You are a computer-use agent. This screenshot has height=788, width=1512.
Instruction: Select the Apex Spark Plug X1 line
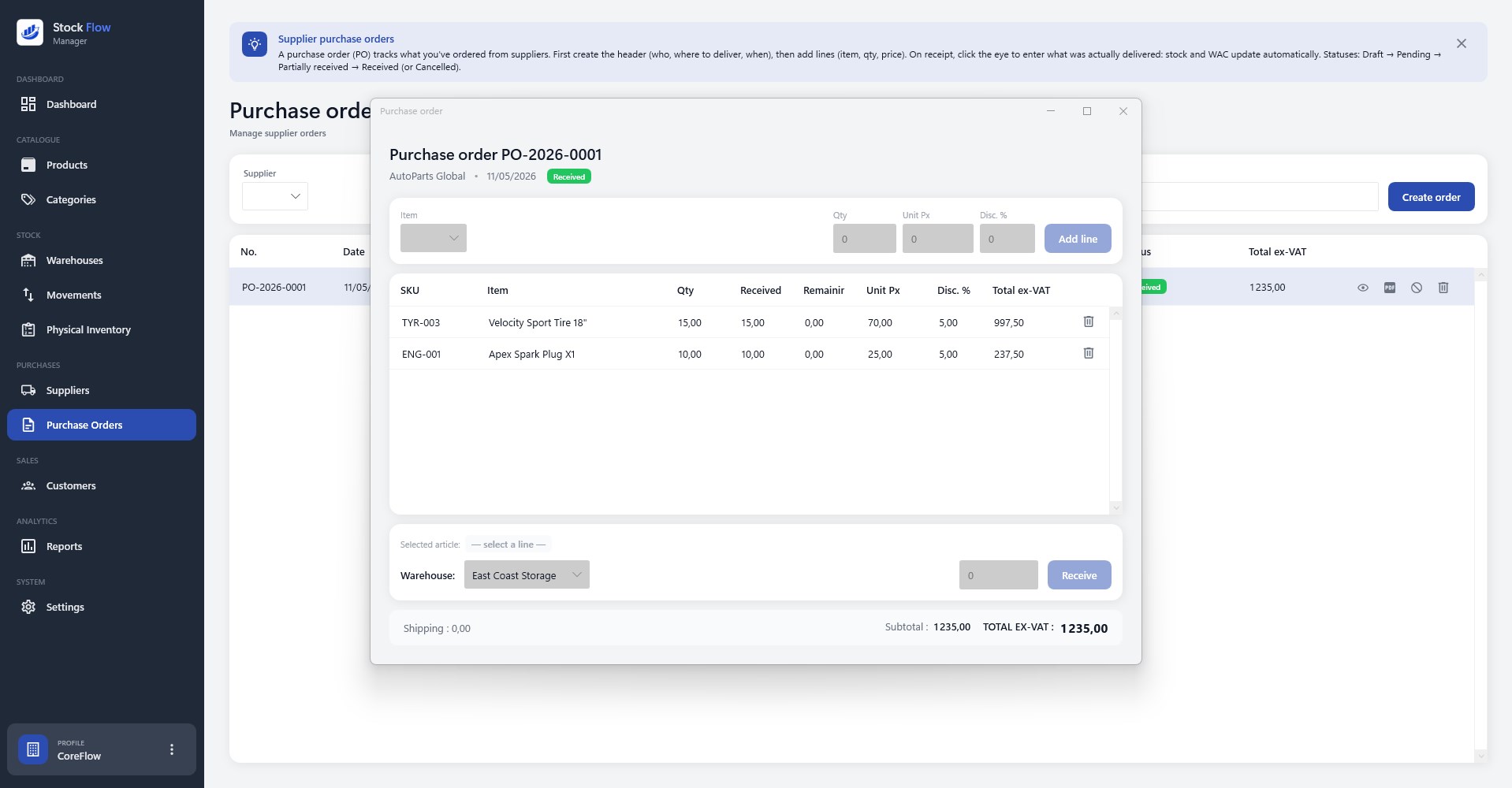749,354
